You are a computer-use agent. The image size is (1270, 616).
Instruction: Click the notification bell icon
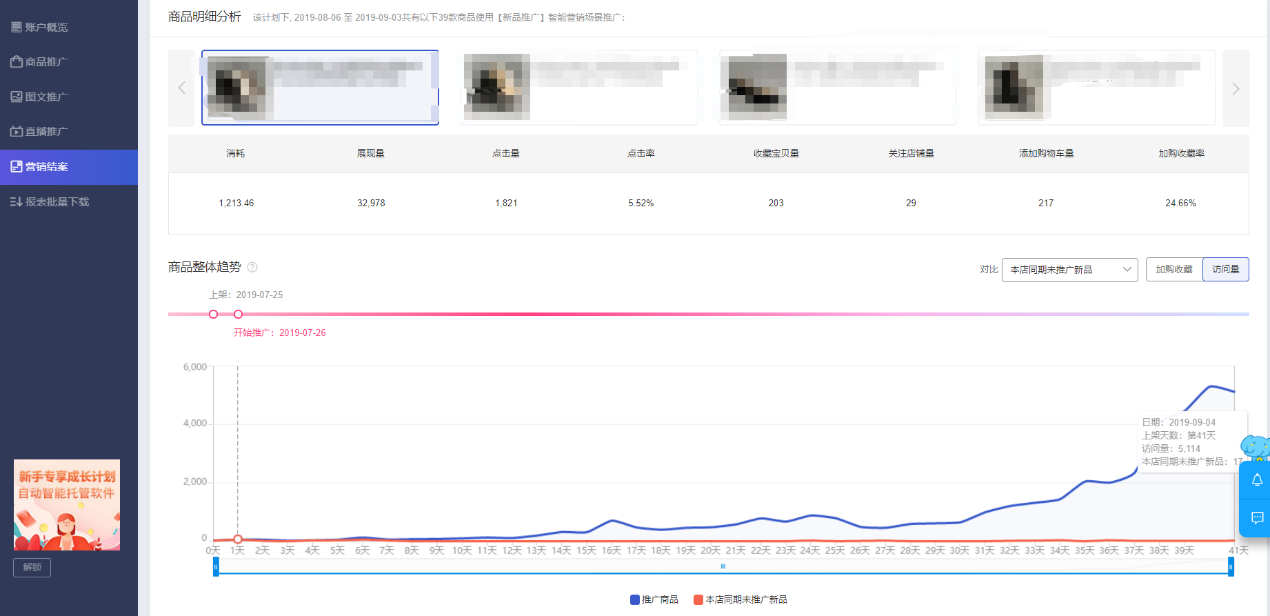tap(1257, 480)
